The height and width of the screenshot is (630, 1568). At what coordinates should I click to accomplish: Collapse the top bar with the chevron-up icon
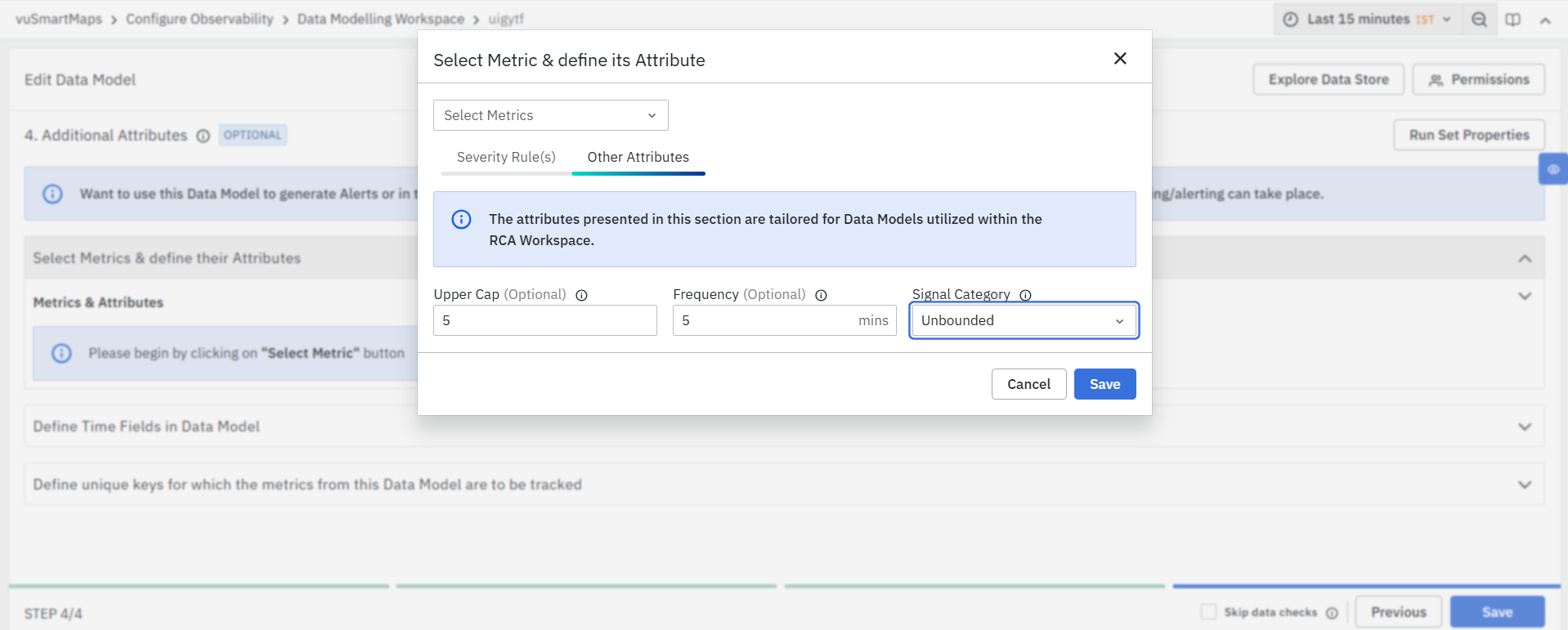[1545, 20]
